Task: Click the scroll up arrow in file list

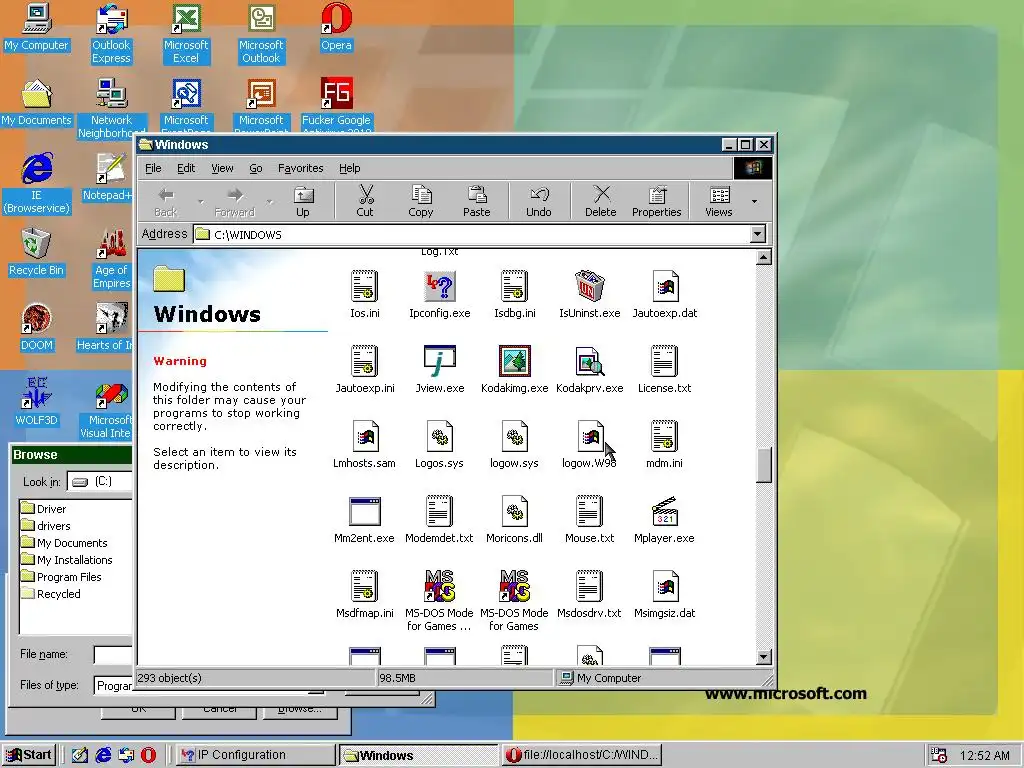Action: [x=764, y=257]
